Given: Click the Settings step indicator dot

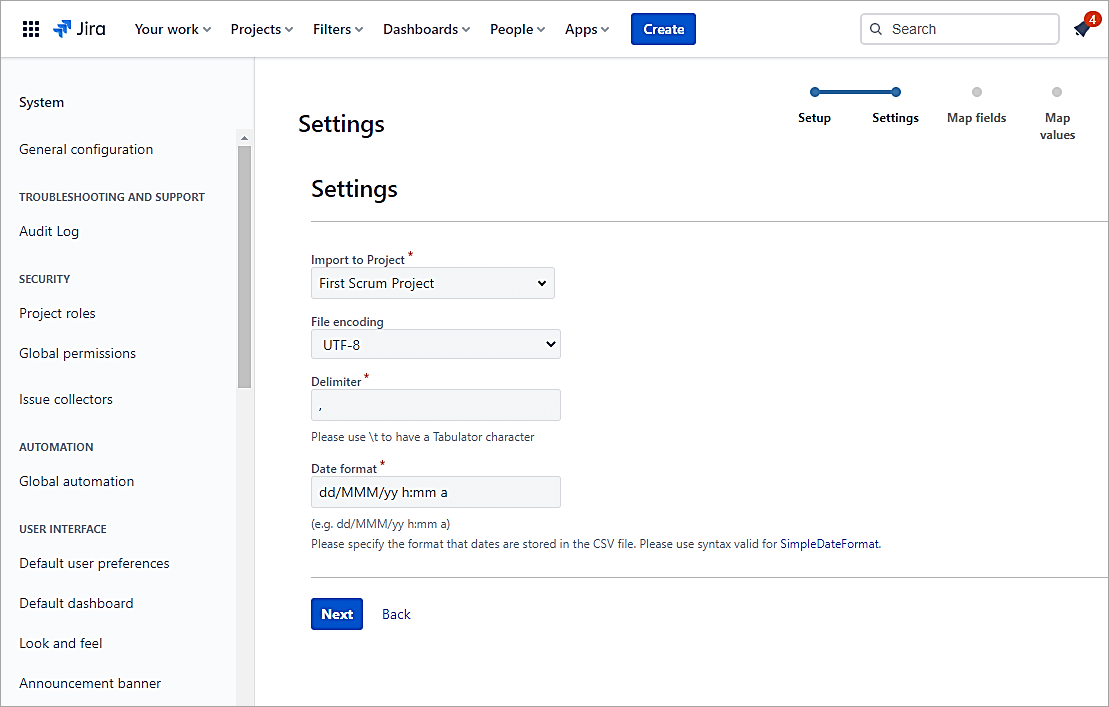Looking at the screenshot, I should point(895,92).
